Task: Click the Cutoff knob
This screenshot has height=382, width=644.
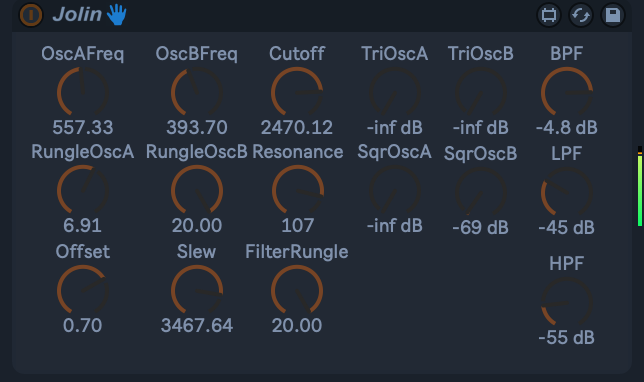Action: tap(297, 92)
